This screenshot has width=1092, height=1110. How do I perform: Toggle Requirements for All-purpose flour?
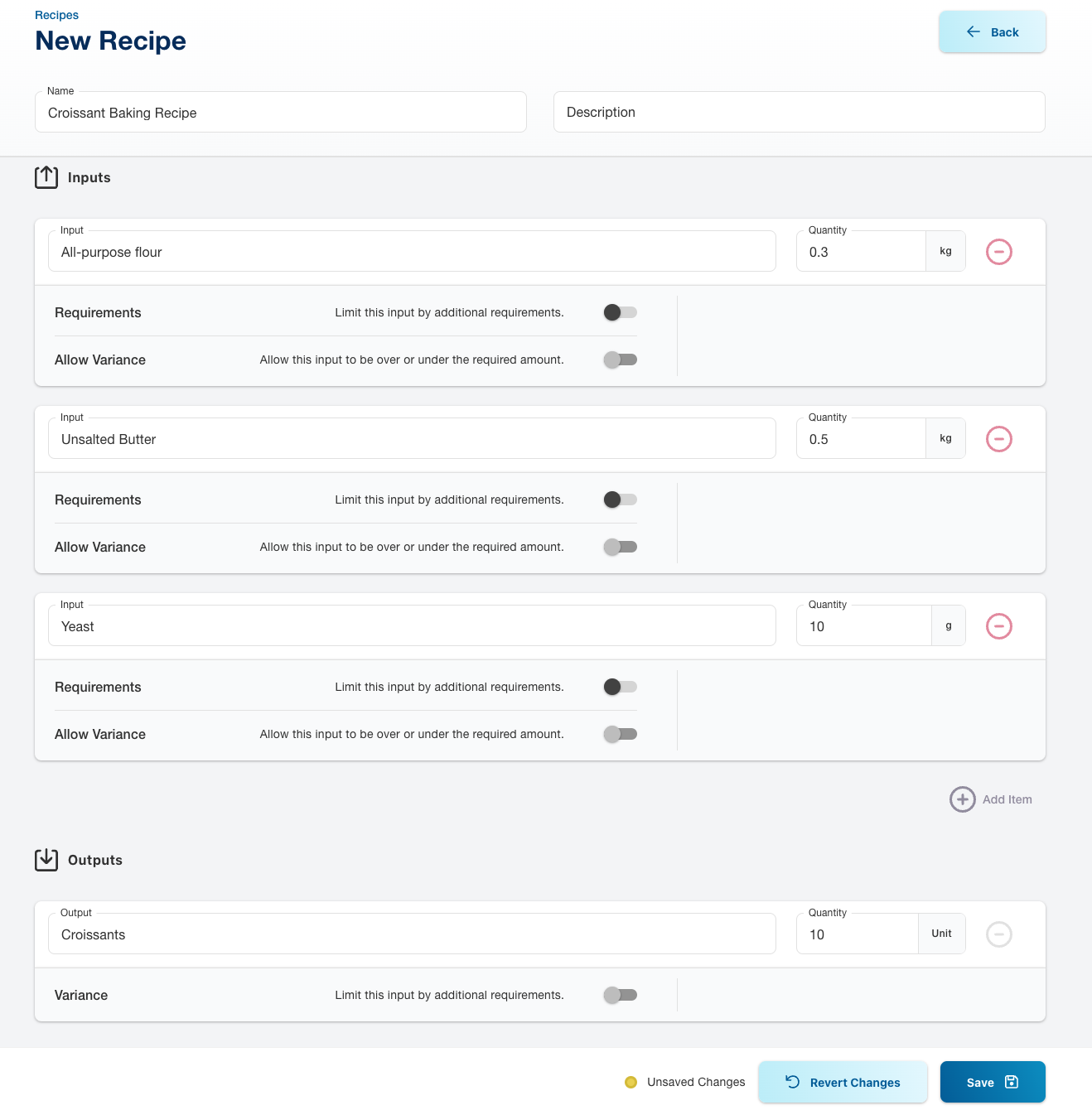[620, 312]
